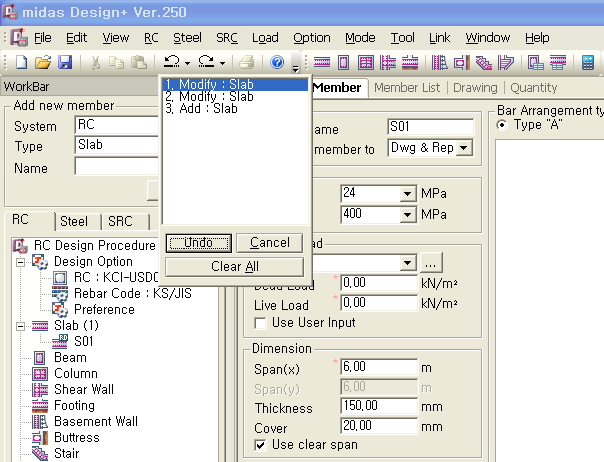The width and height of the screenshot is (604, 462).
Task: Uncheck the Use clear span checkbox
Action: [x=260, y=445]
